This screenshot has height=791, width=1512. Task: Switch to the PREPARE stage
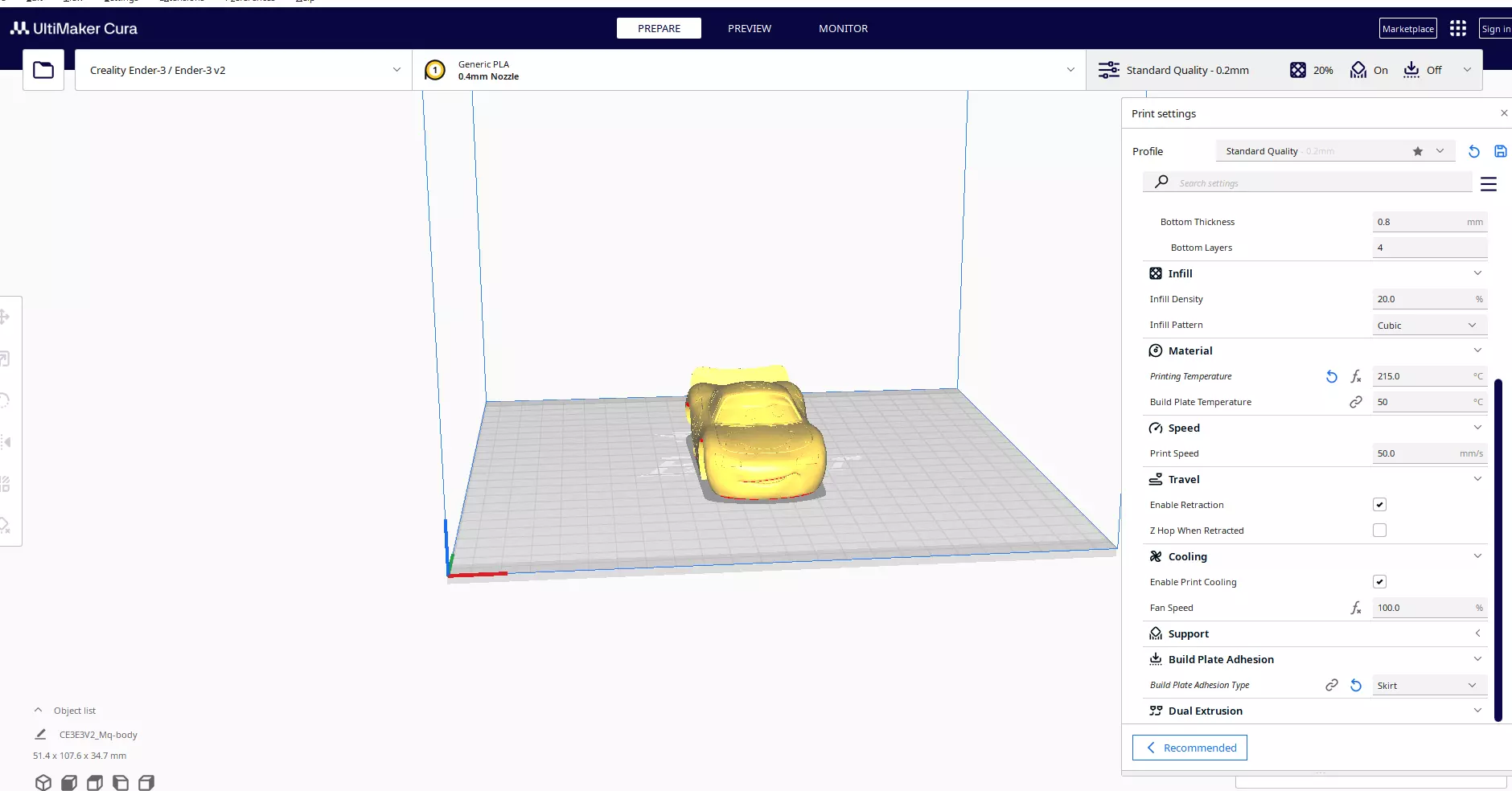point(659,28)
